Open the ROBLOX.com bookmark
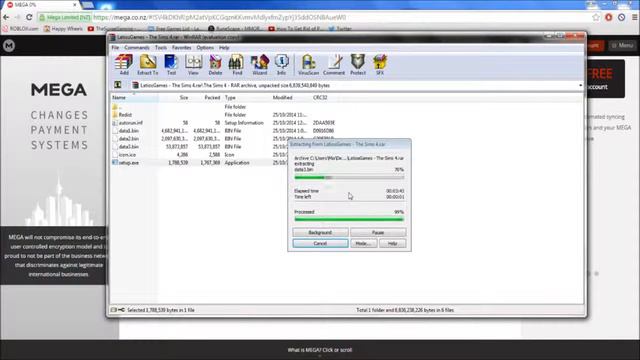The image size is (640, 360). click(20, 29)
